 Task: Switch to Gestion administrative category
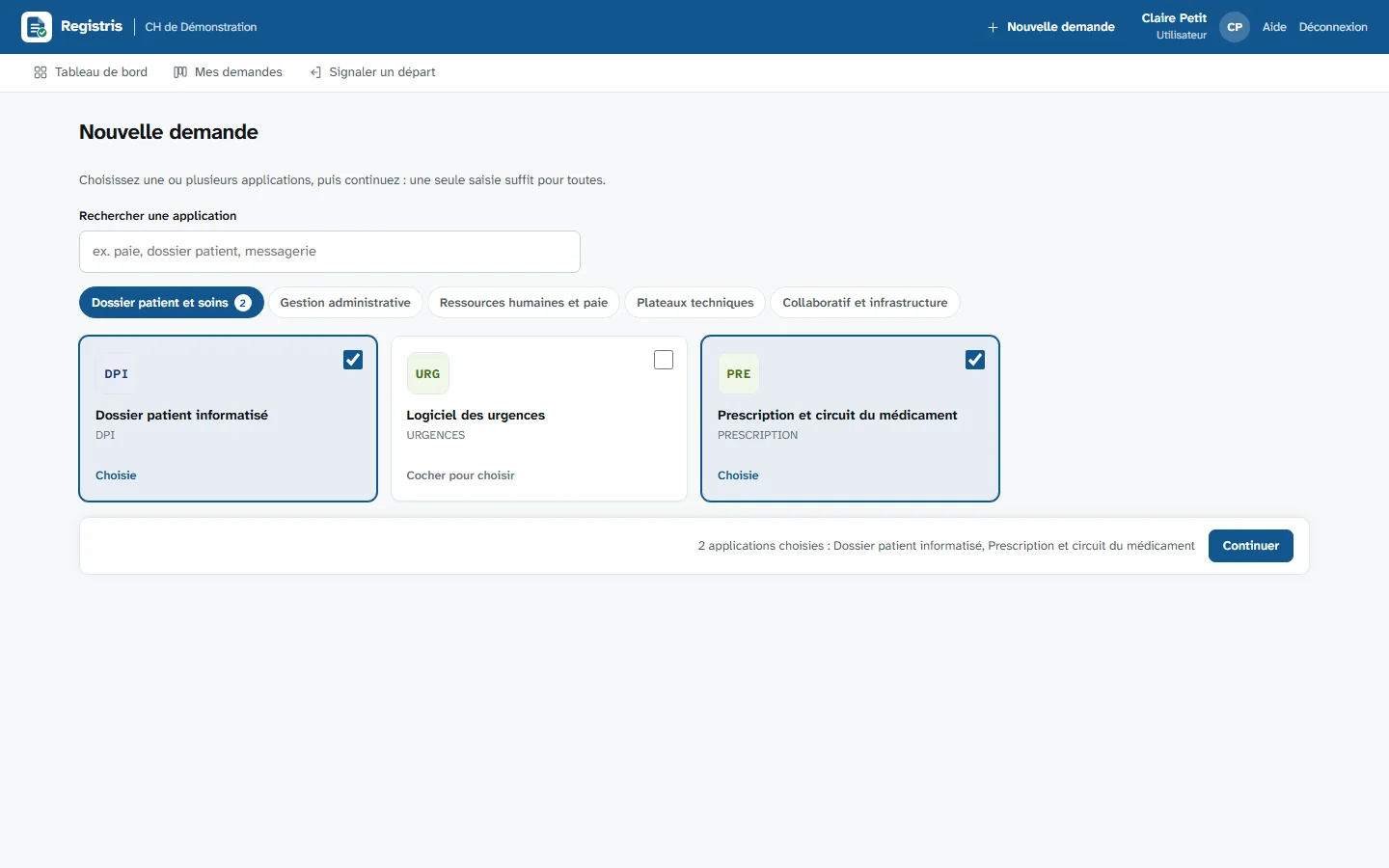pyautogui.click(x=345, y=303)
